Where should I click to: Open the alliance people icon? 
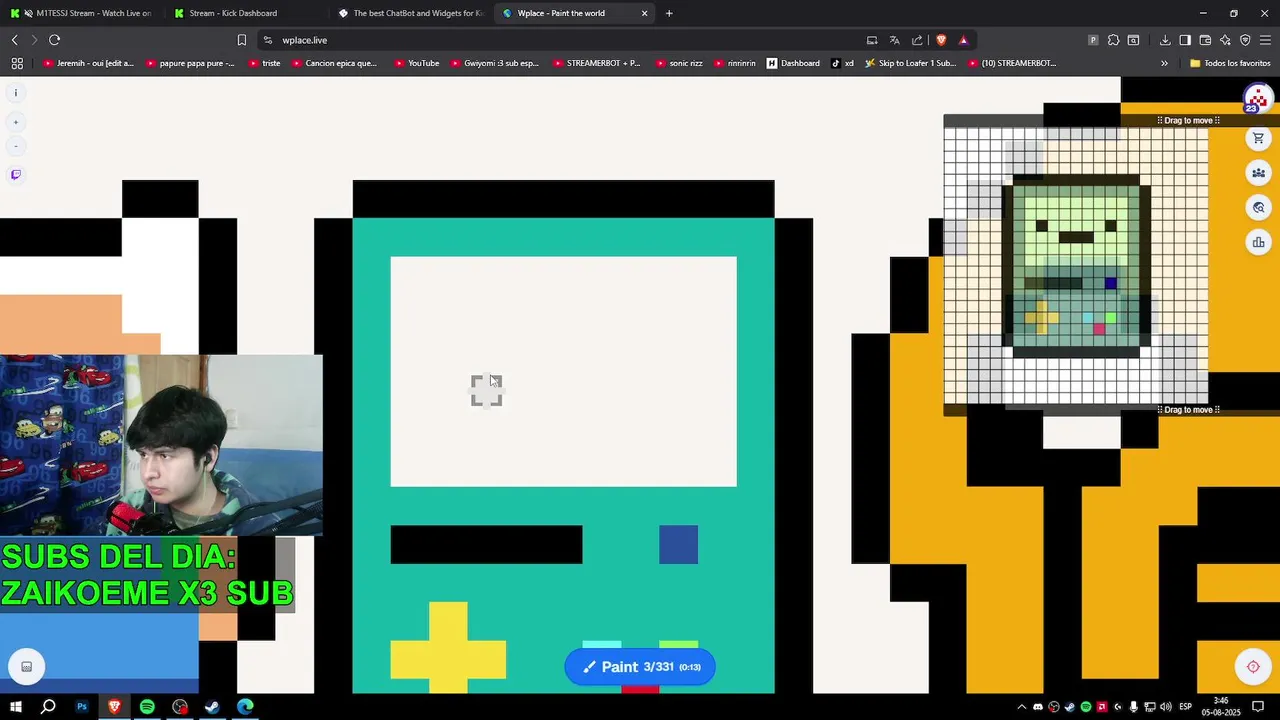click(1258, 173)
